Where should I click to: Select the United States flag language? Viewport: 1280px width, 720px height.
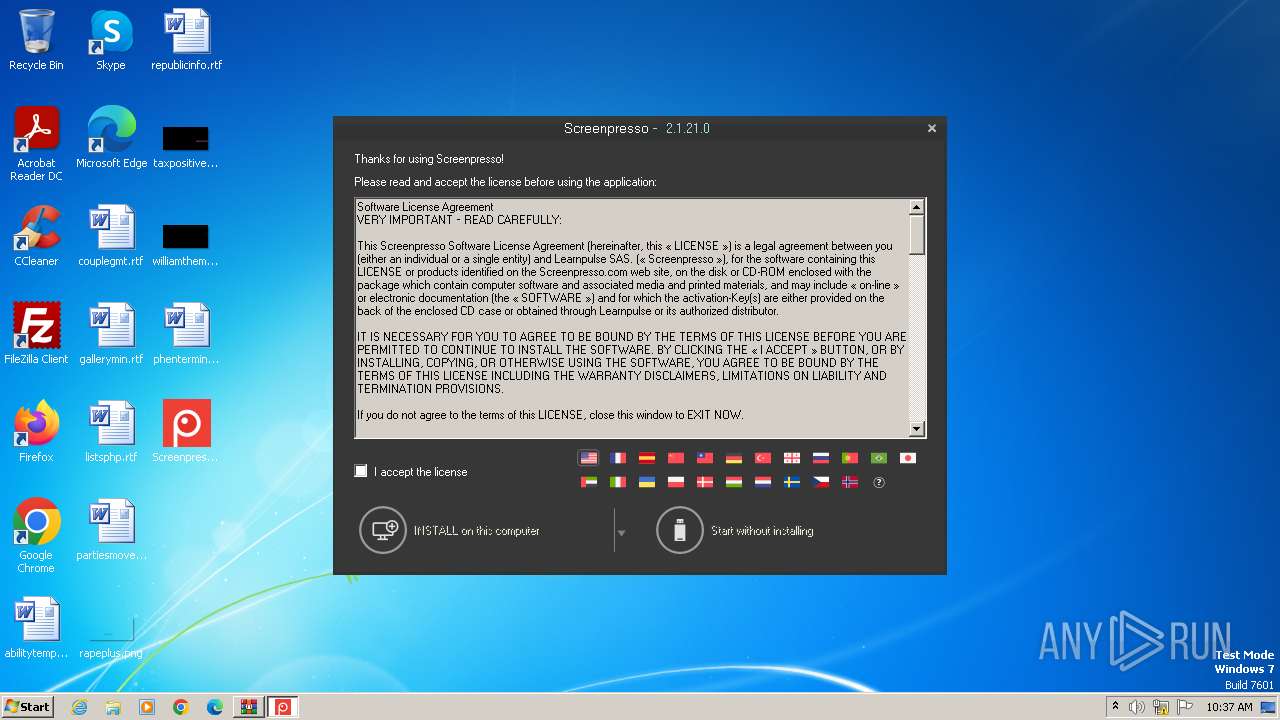coord(588,458)
